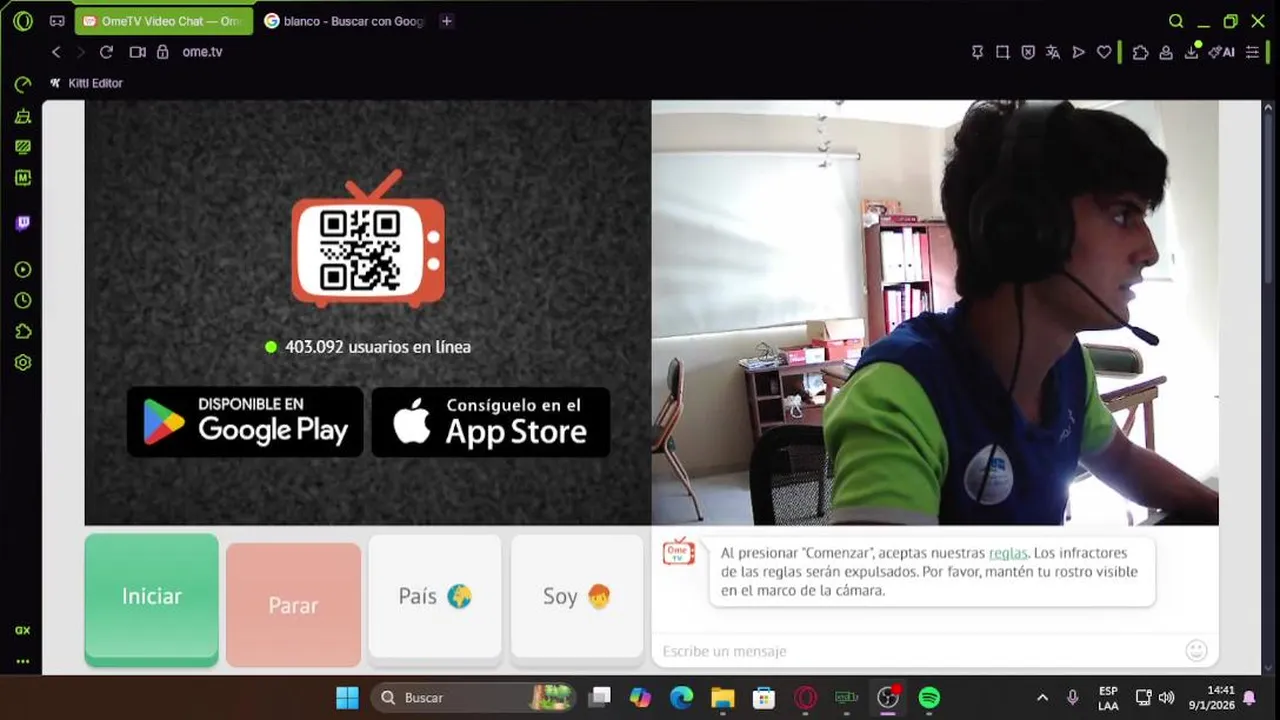Click the local webcam video preview
Screen dimensions: 1280x720
[x=935, y=312]
